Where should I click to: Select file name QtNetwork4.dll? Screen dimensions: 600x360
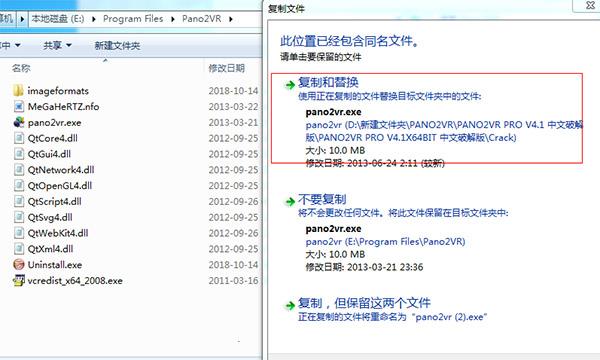tap(61, 169)
